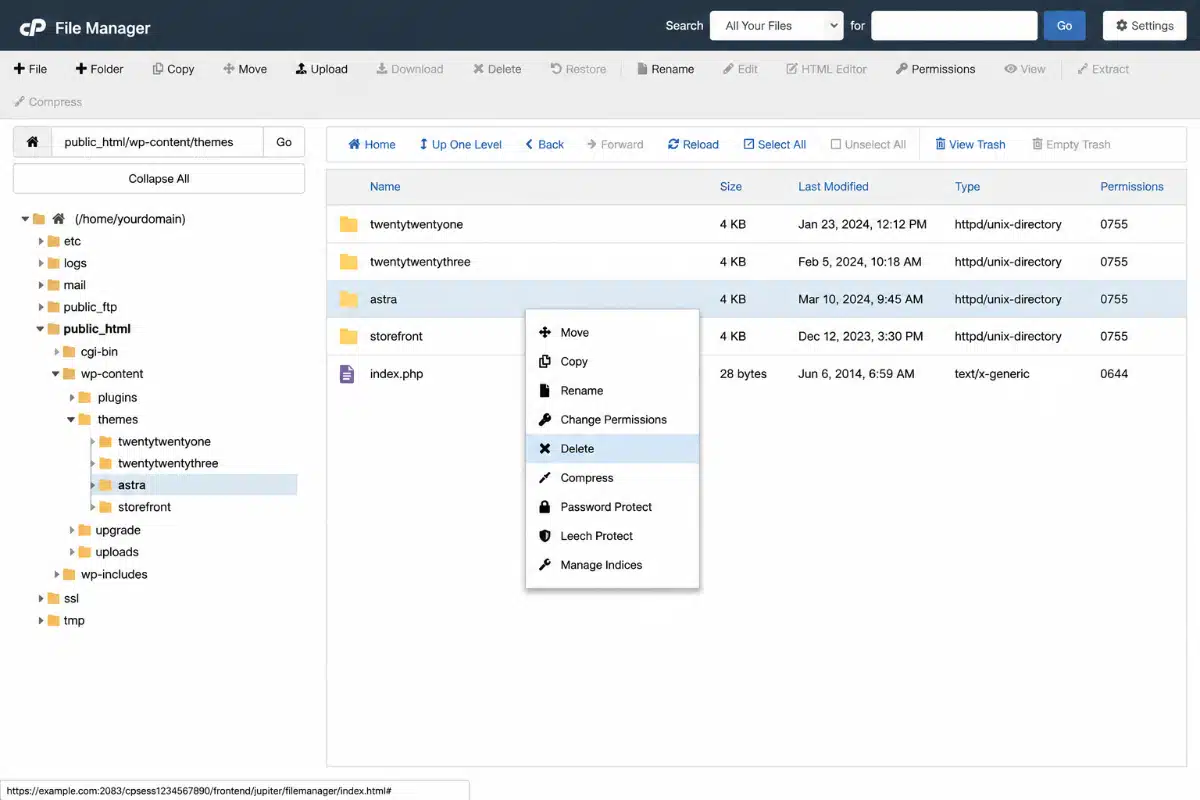Screen dimensions: 1200x800
Task: Collapse the themes tree node
Action: 71,420
